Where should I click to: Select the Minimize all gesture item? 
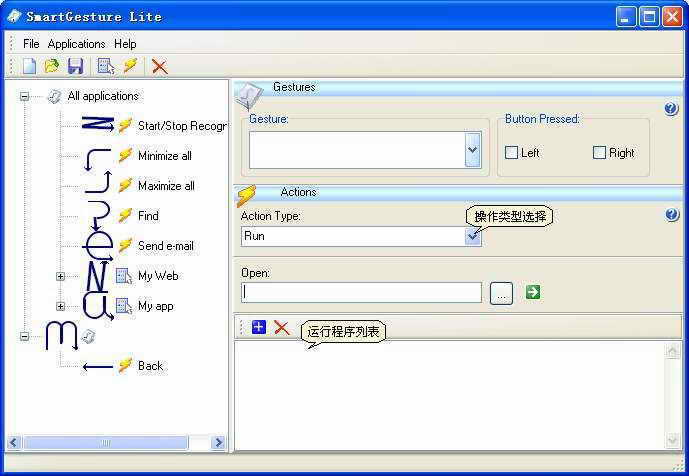[164, 156]
